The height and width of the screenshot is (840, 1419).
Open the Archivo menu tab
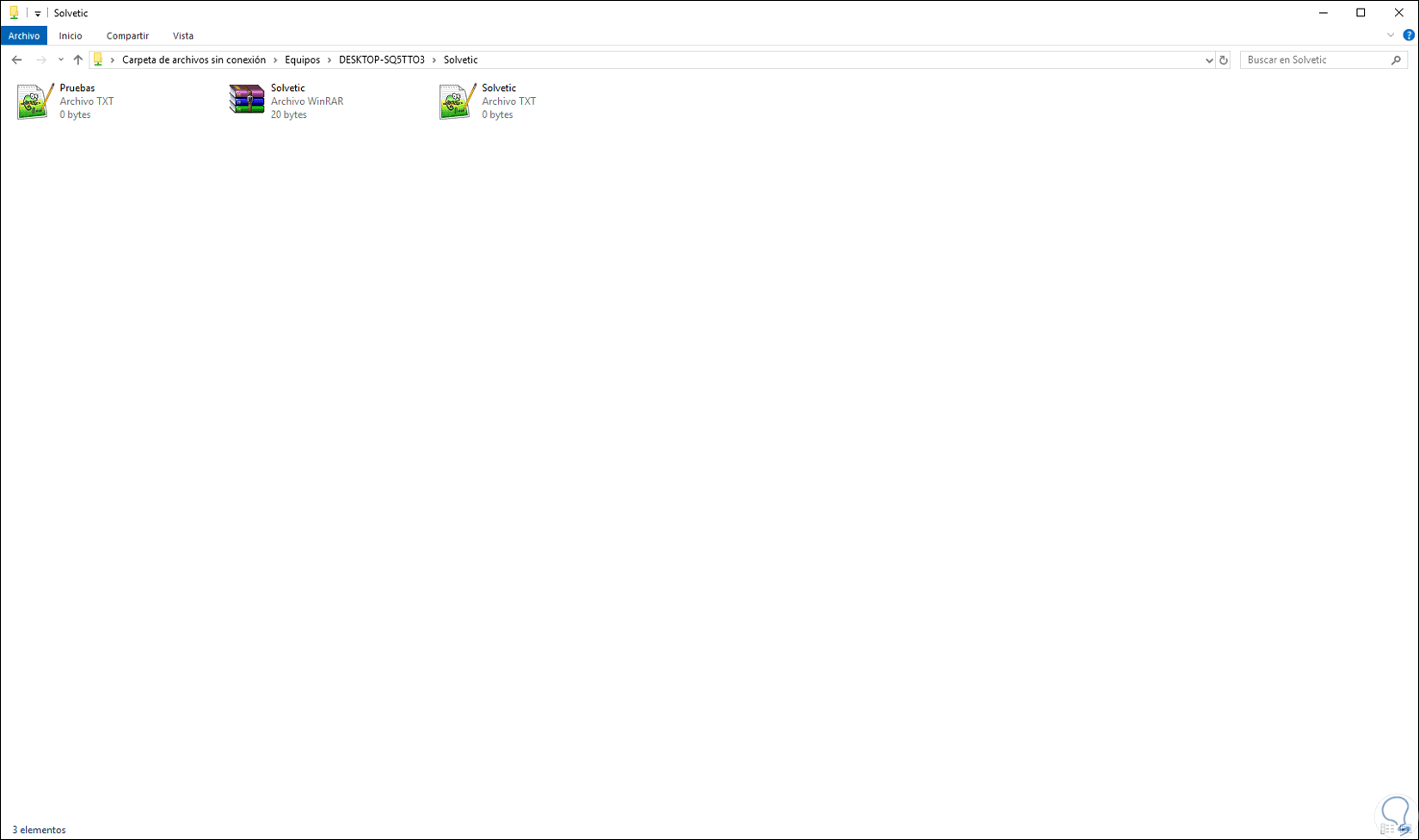click(24, 35)
